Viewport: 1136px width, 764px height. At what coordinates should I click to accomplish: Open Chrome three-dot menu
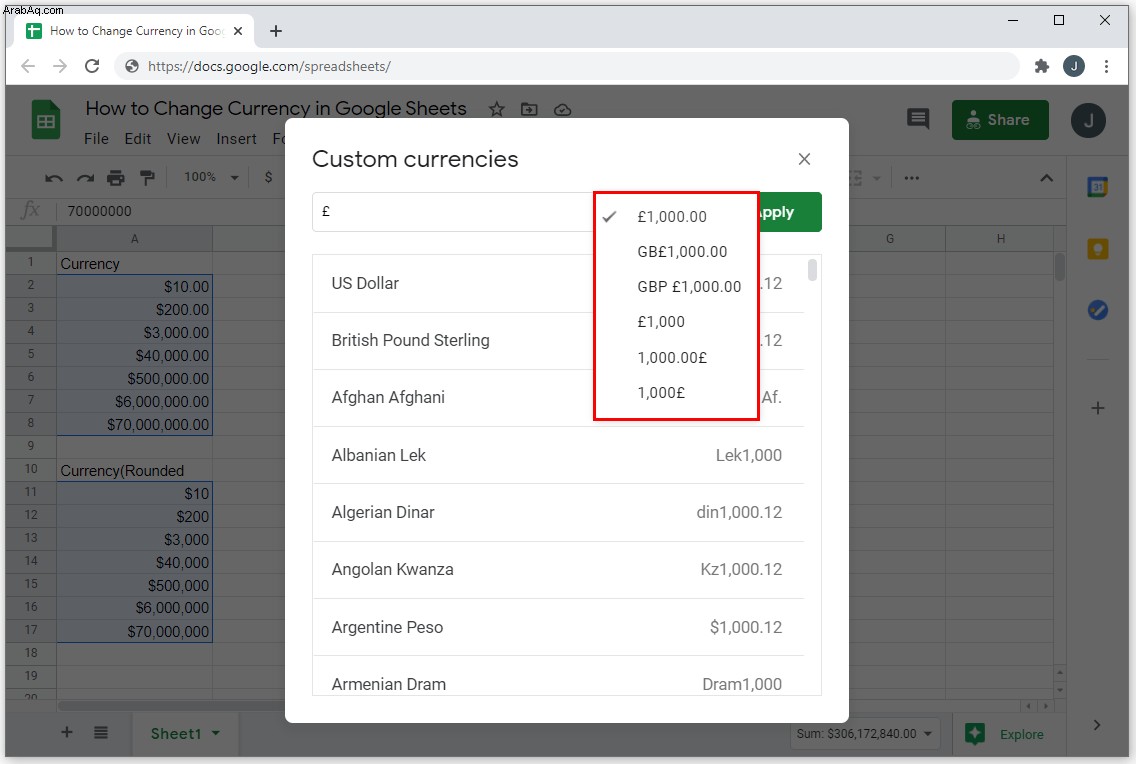tap(1106, 67)
